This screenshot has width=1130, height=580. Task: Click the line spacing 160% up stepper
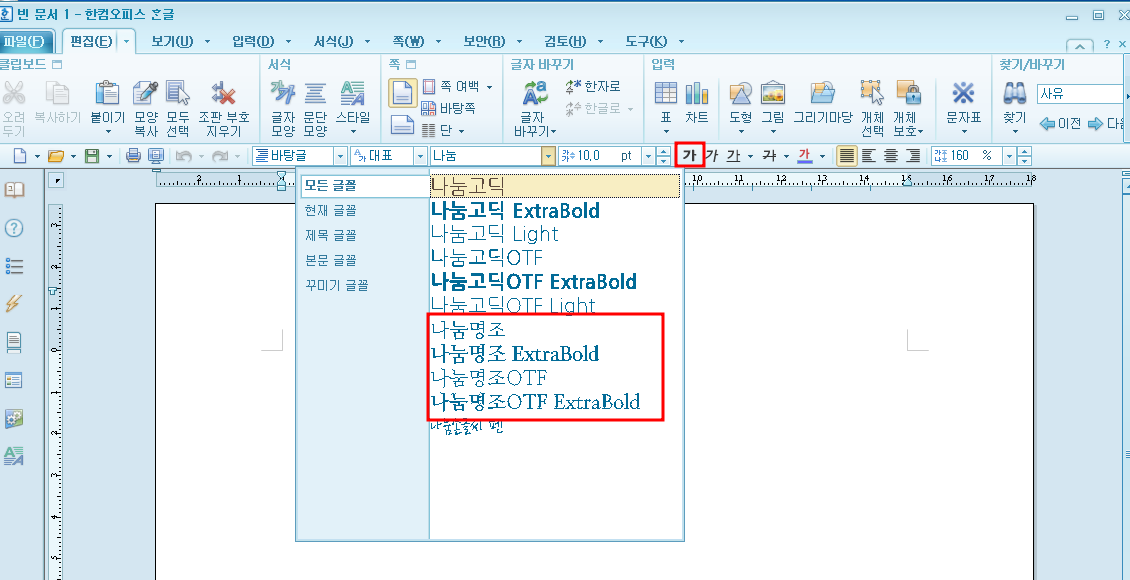click(1023, 150)
